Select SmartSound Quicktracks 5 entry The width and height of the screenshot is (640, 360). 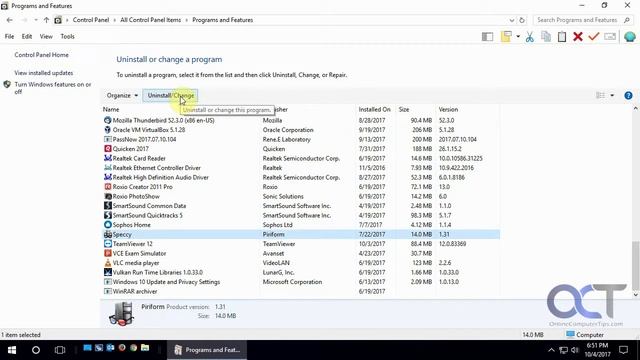(x=301, y=215)
